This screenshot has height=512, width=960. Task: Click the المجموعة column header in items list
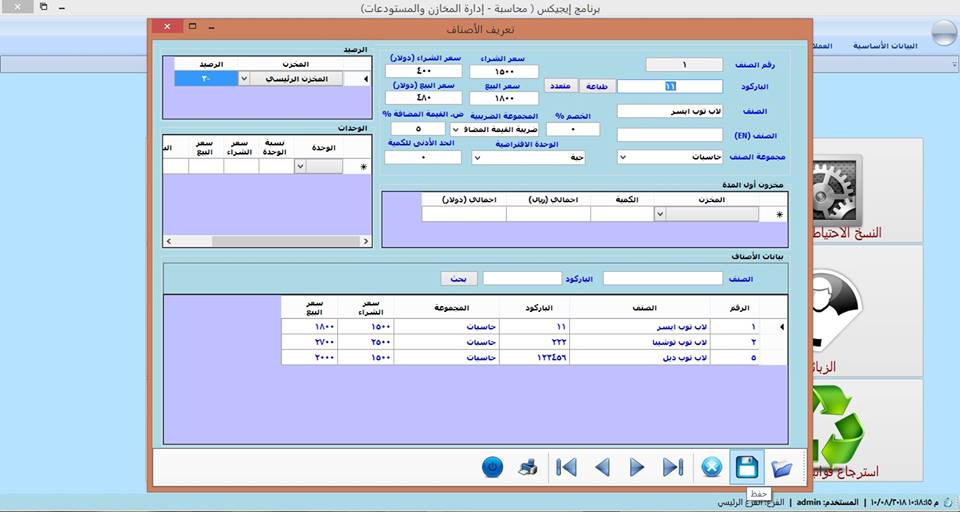[x=447, y=308]
